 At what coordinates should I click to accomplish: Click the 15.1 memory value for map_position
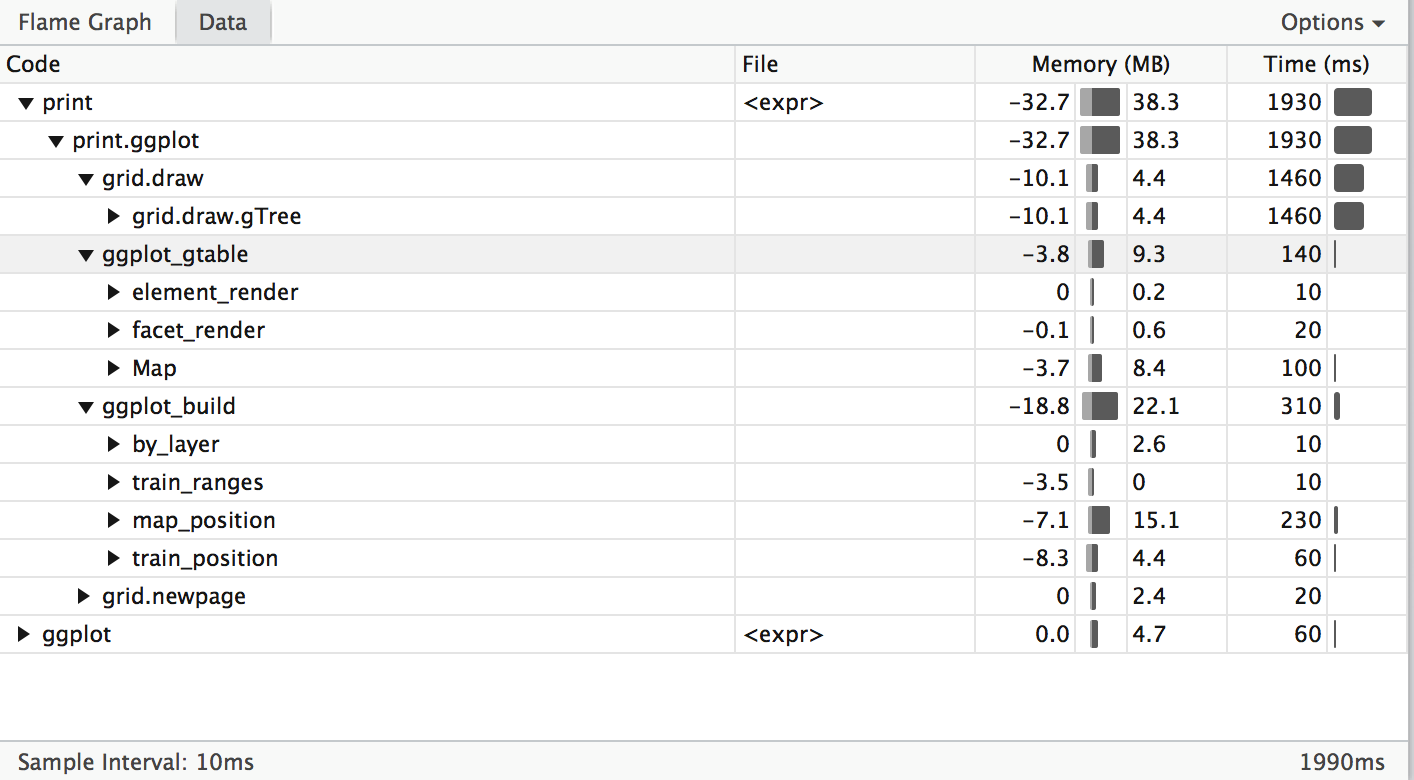coord(1156,520)
